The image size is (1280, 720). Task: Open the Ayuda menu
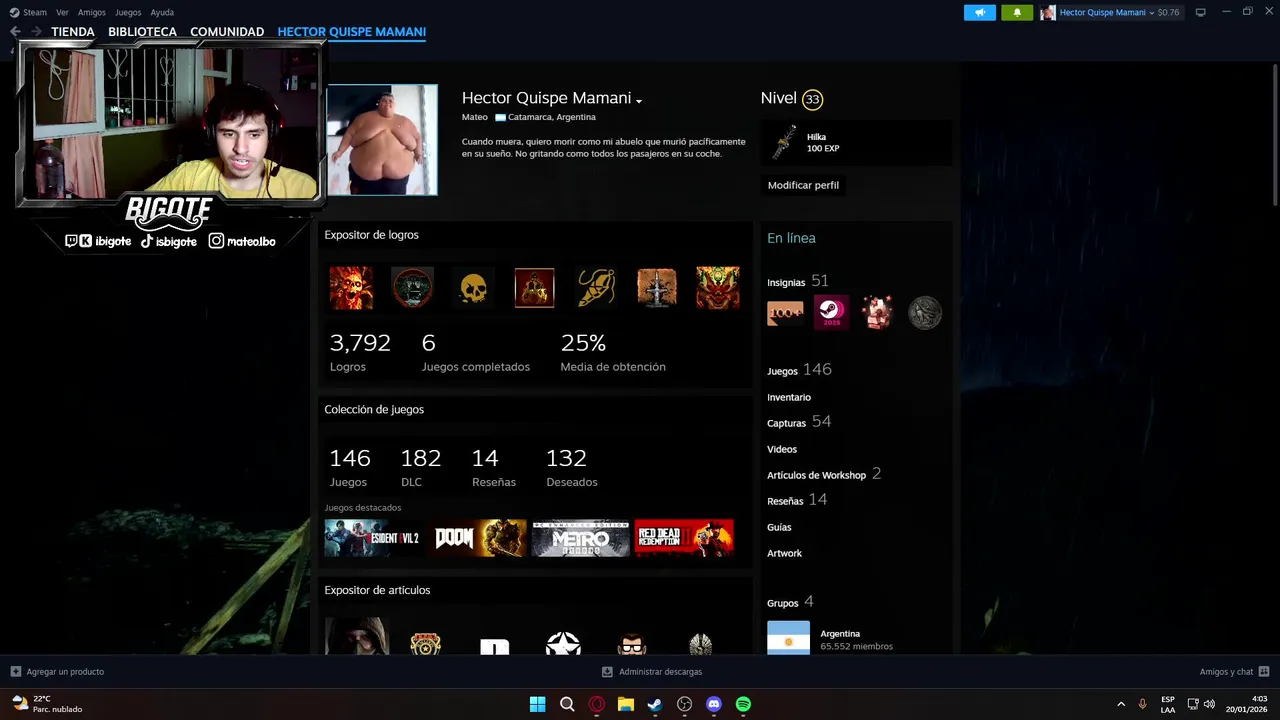click(x=162, y=12)
